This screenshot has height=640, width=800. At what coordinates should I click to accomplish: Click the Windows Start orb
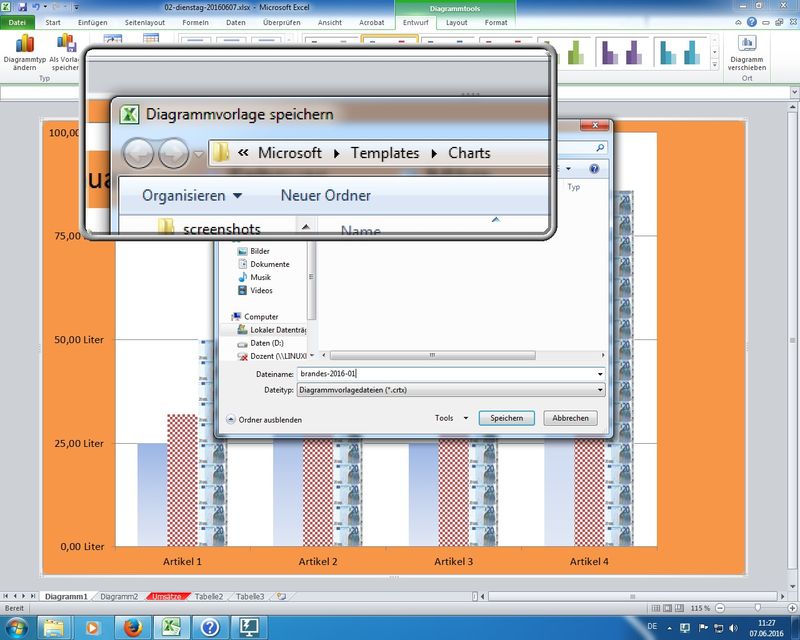18,627
